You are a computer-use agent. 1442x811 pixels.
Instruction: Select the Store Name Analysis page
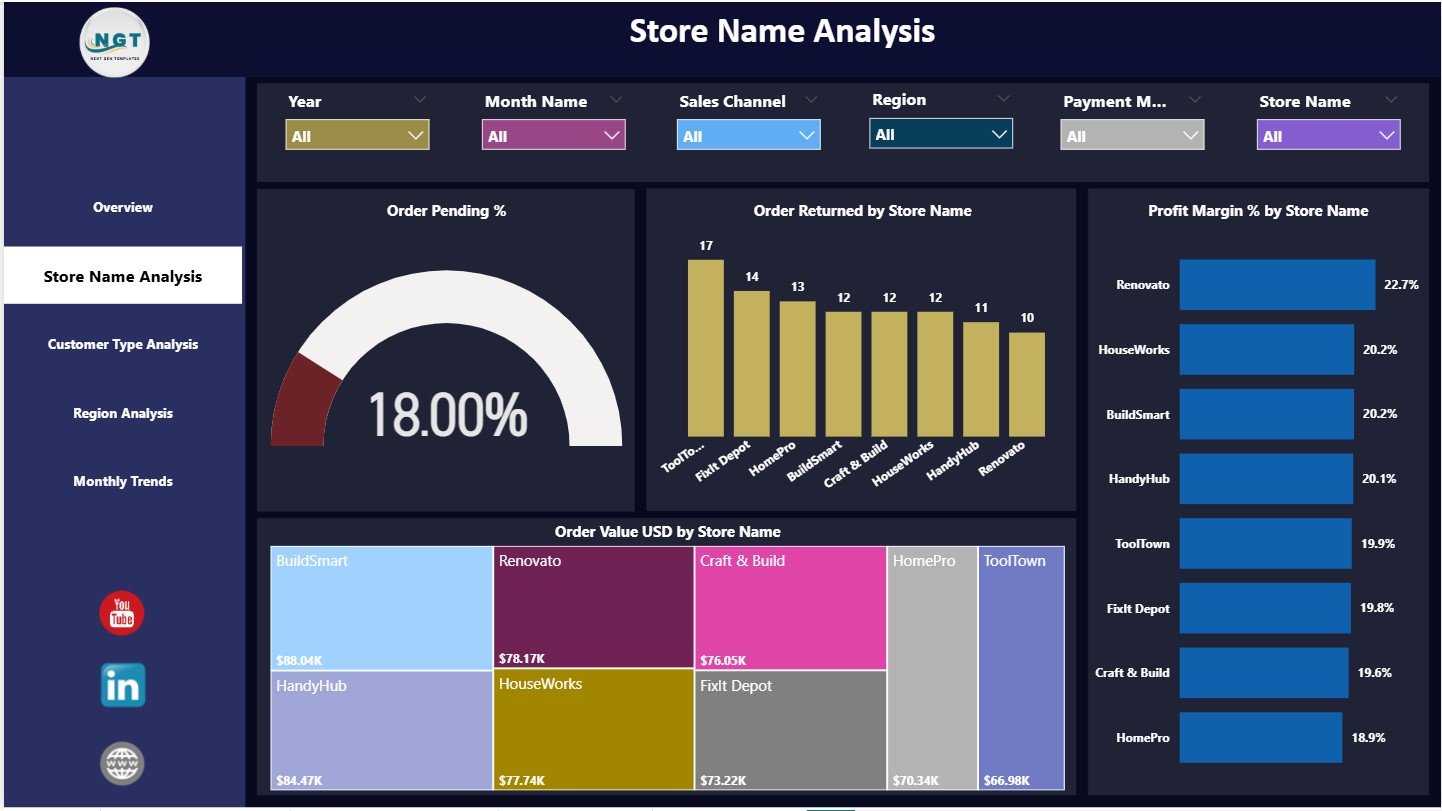click(x=122, y=275)
